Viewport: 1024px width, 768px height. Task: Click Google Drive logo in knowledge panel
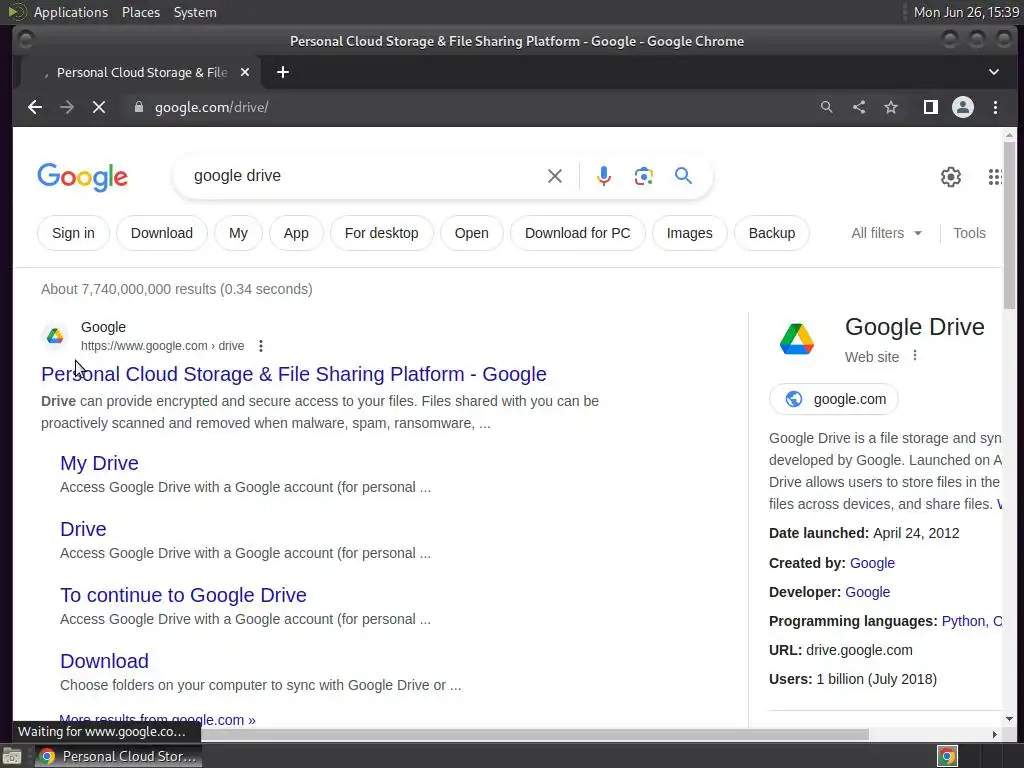pyautogui.click(x=797, y=339)
